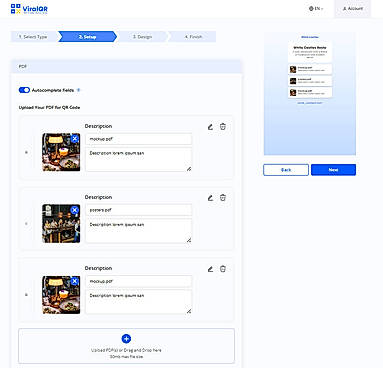
Task: Click the Next button
Action: tap(333, 170)
